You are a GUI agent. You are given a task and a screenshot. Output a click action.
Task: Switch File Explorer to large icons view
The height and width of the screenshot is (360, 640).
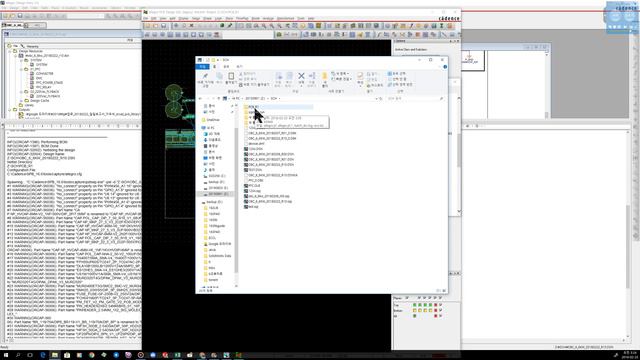(444, 291)
